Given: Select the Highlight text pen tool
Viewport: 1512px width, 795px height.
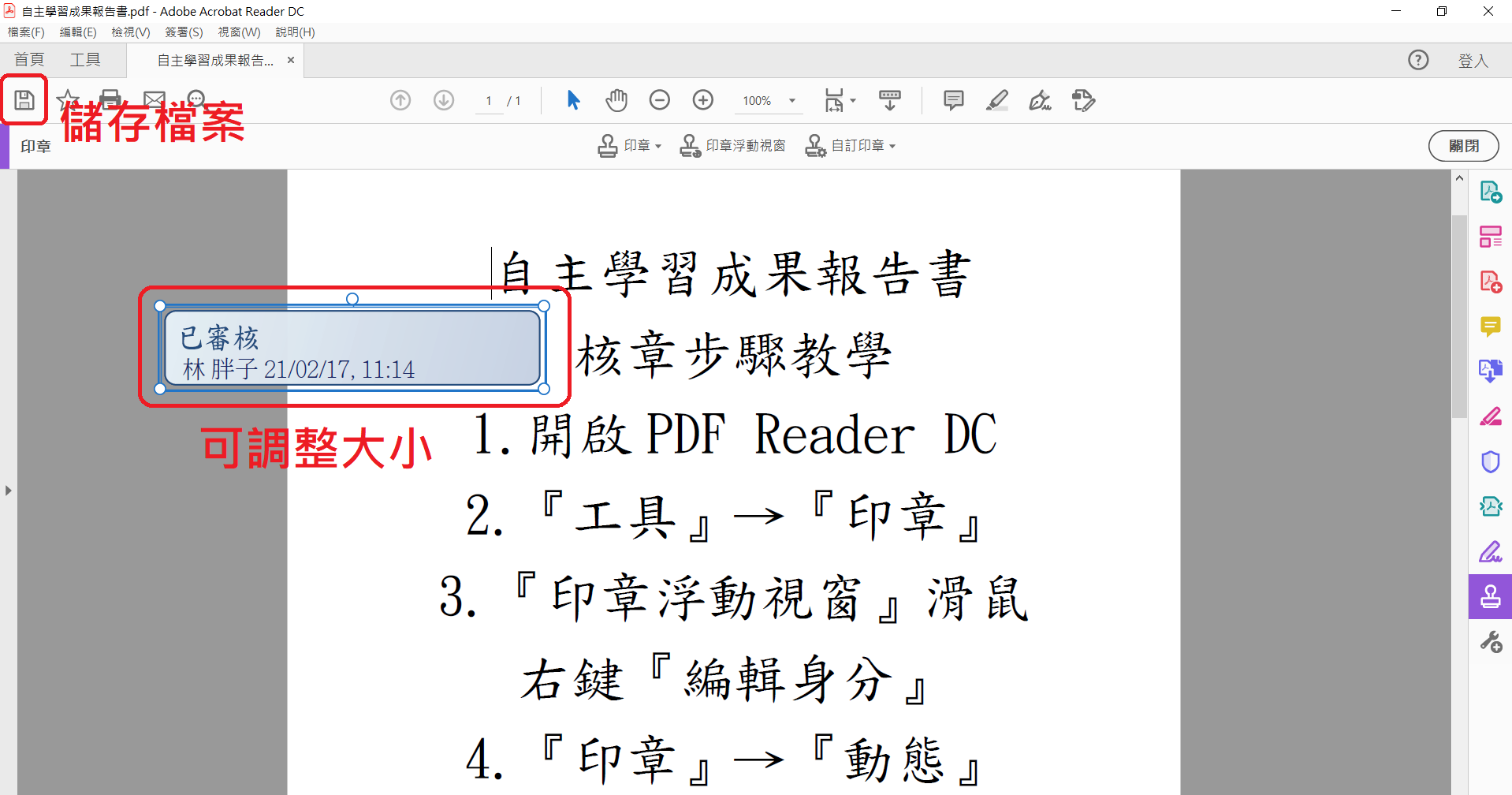Looking at the screenshot, I should pos(997,100).
